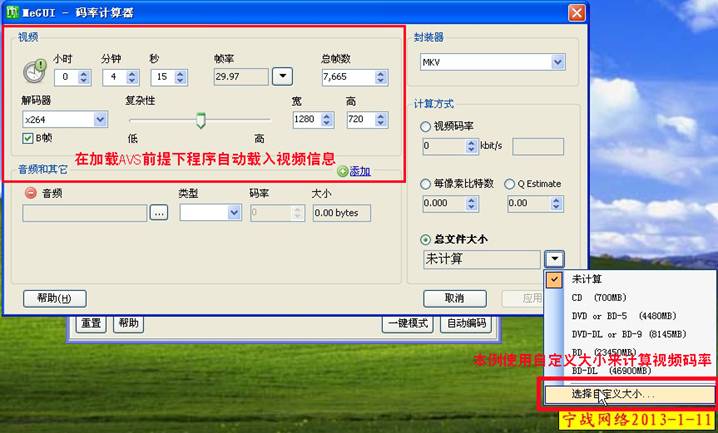Click the width field showing 1280
The height and width of the screenshot is (433, 718).
tap(307, 120)
